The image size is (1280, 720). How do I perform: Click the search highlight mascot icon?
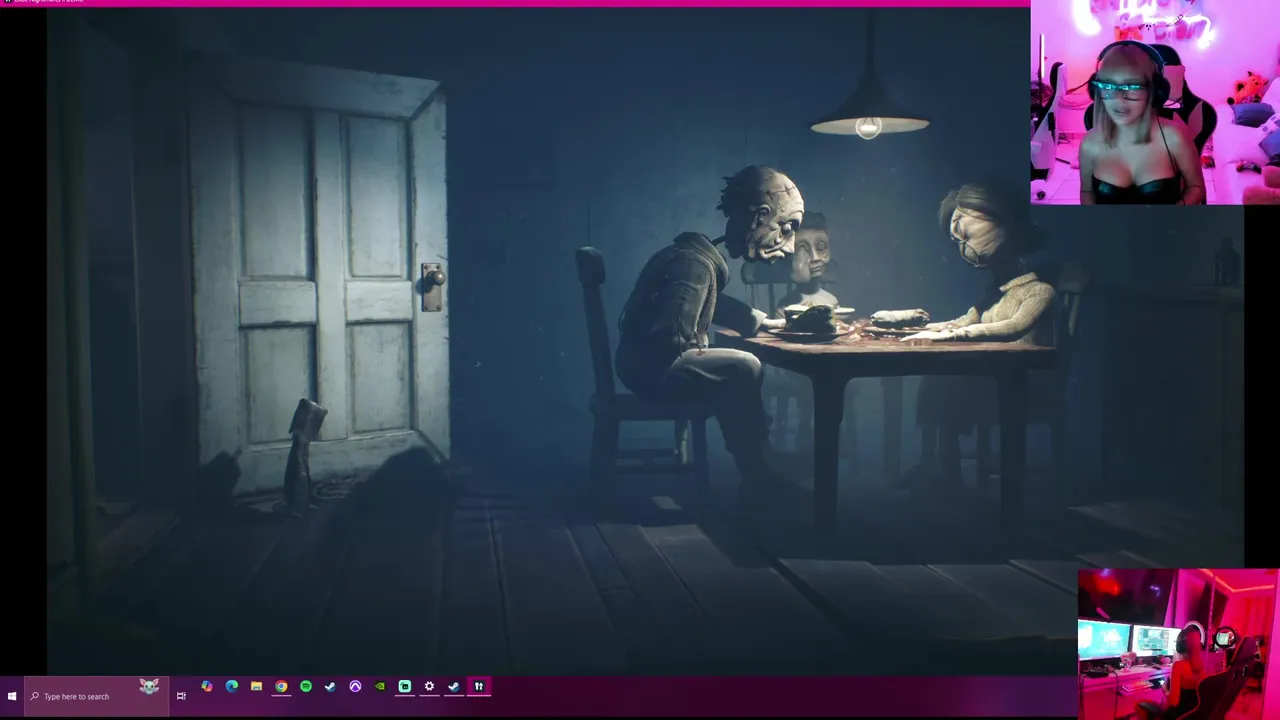(x=149, y=686)
